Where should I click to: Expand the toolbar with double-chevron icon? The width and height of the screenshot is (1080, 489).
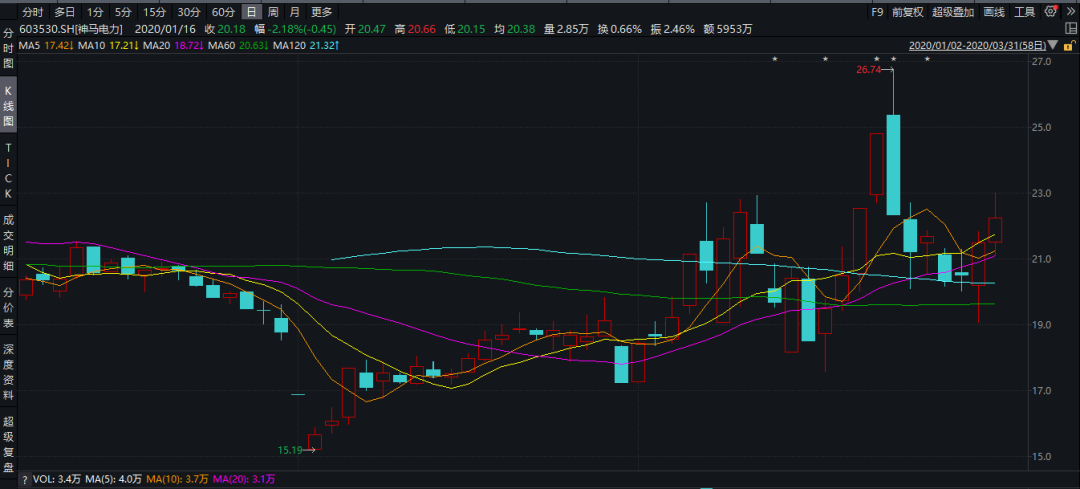(x=1071, y=12)
